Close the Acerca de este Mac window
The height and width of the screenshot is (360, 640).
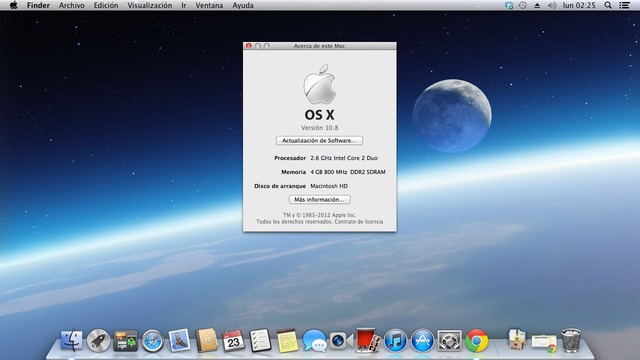249,46
